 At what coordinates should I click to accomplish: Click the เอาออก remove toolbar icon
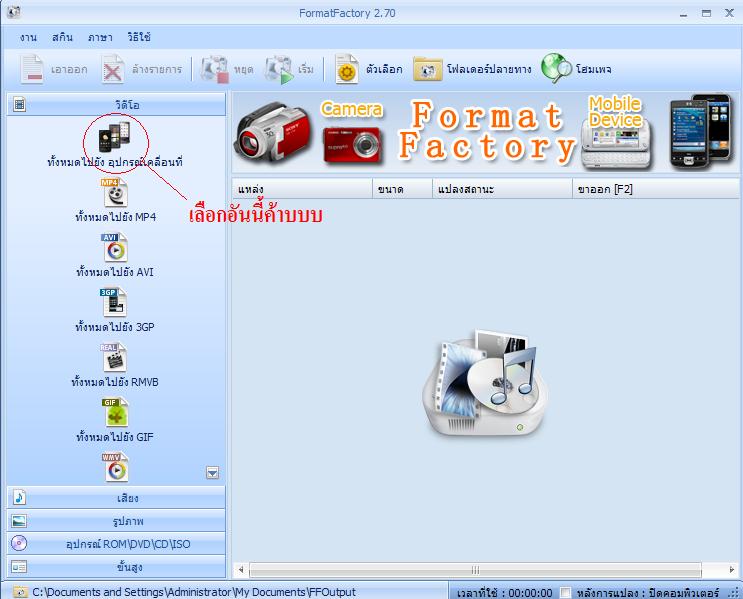[x=32, y=70]
